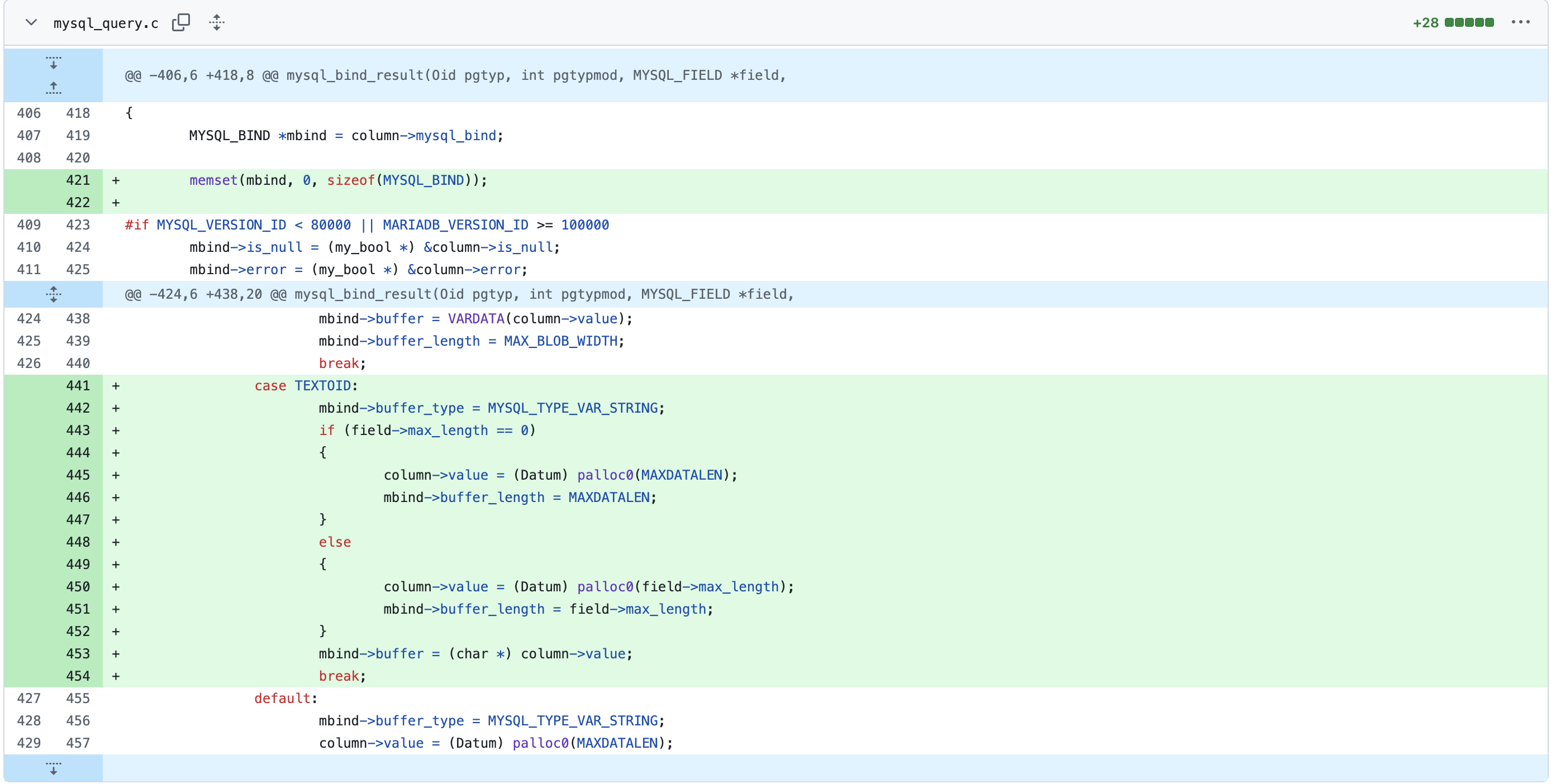Expand hidden lines upward above line 406
The height and width of the screenshot is (784, 1551).
pos(53,88)
